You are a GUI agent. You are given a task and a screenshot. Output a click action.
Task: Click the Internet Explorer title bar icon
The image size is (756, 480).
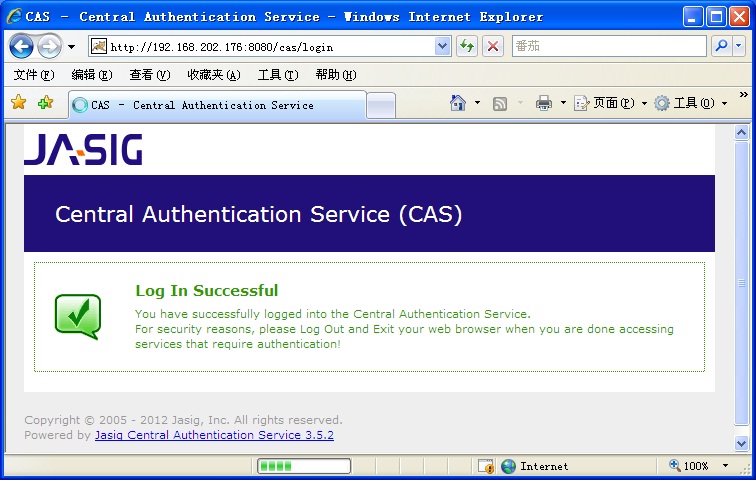14,16
